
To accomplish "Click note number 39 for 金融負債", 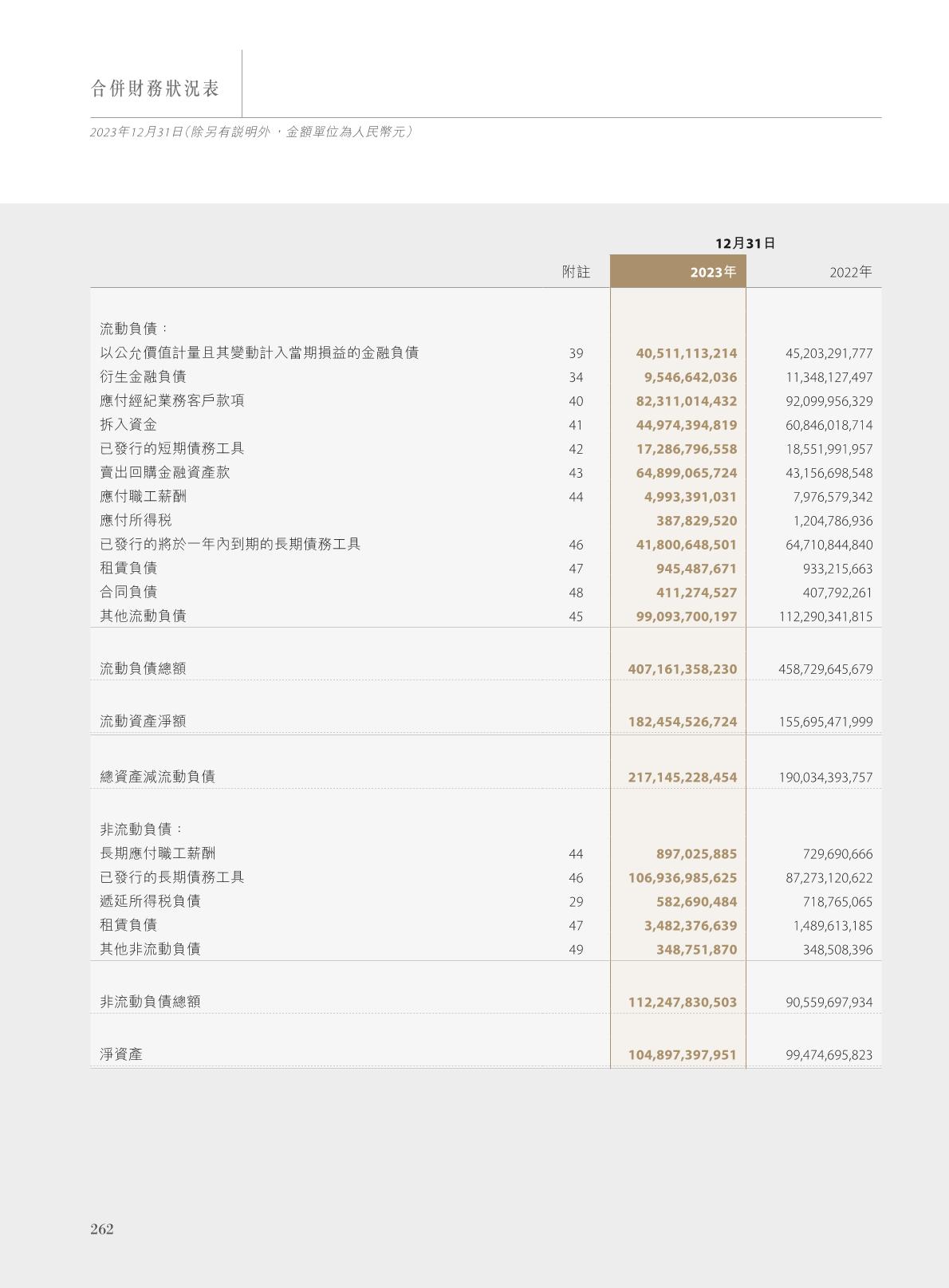I will pos(576,353).
